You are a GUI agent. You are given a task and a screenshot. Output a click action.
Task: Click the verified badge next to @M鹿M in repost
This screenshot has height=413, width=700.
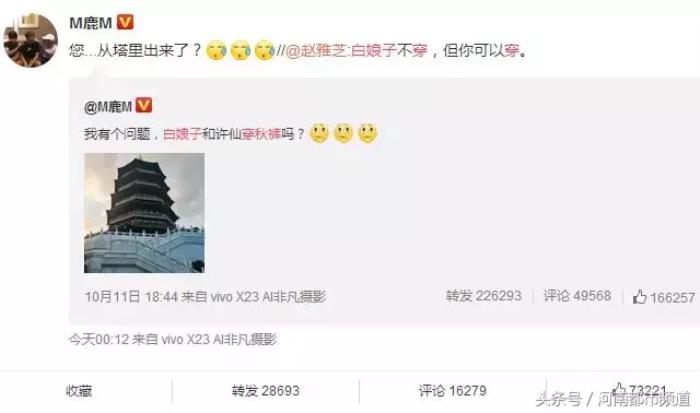click(144, 106)
